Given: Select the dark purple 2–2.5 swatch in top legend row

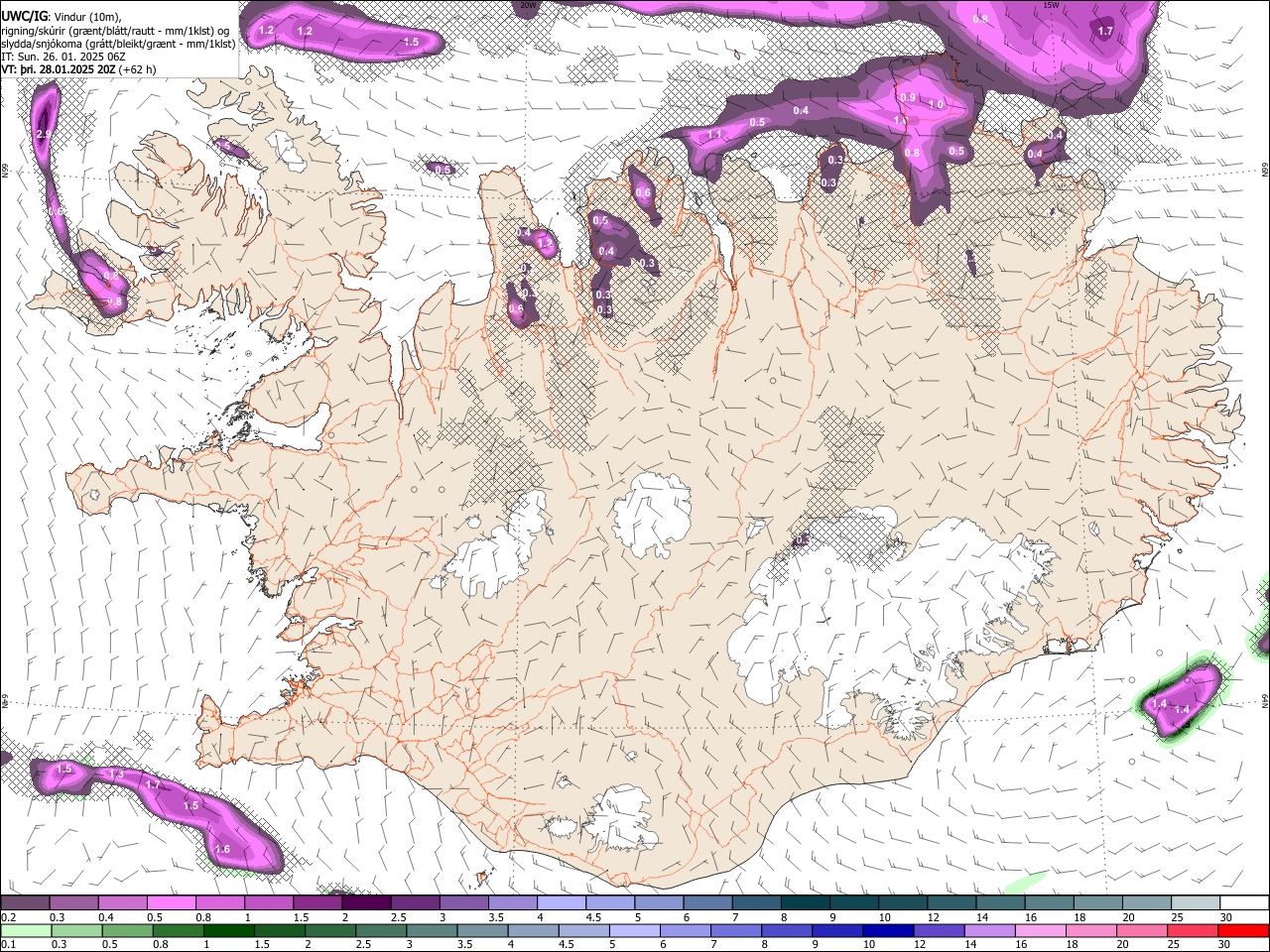Looking at the screenshot, I should (366, 903).
